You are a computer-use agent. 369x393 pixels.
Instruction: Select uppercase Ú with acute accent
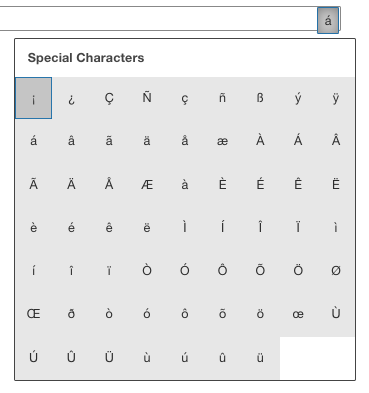(x=33, y=358)
